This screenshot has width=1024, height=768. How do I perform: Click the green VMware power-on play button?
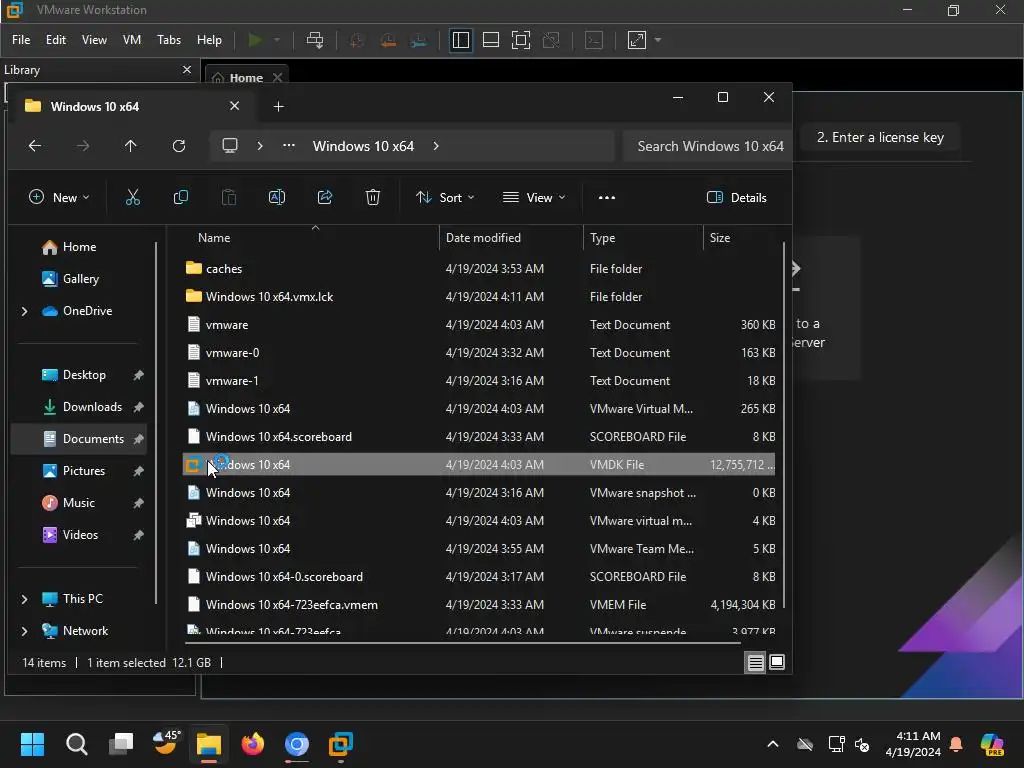tap(255, 40)
